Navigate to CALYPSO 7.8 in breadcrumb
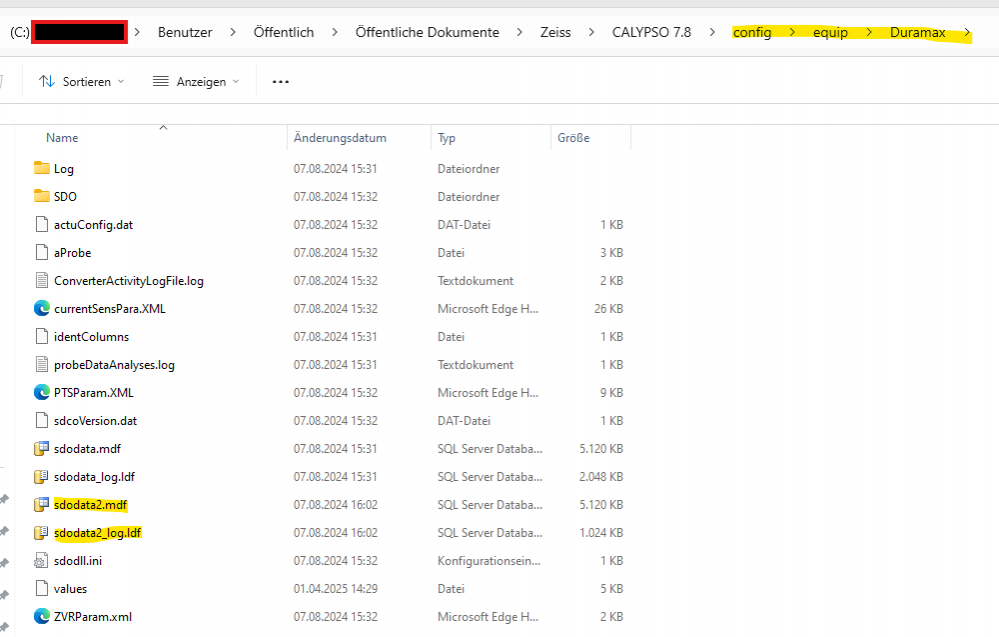The height and width of the screenshot is (637, 999). (651, 32)
